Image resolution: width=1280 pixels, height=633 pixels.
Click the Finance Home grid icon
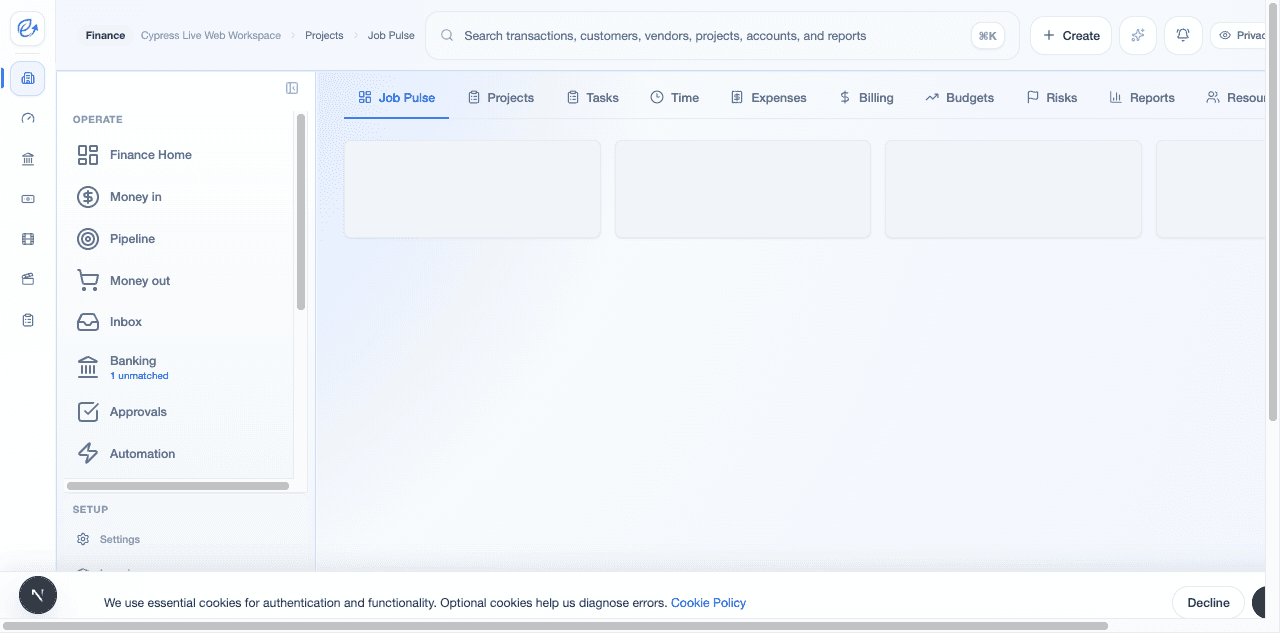88,155
